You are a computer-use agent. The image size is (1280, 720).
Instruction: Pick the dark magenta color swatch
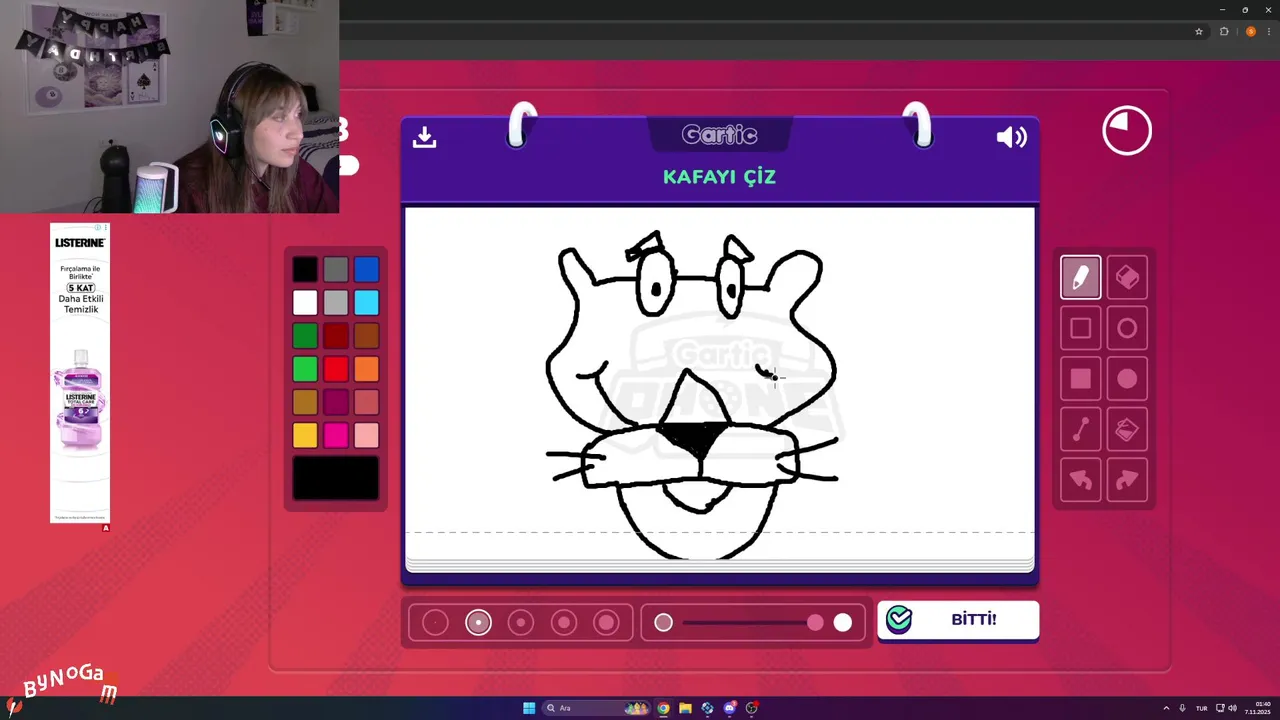pyautogui.click(x=336, y=402)
